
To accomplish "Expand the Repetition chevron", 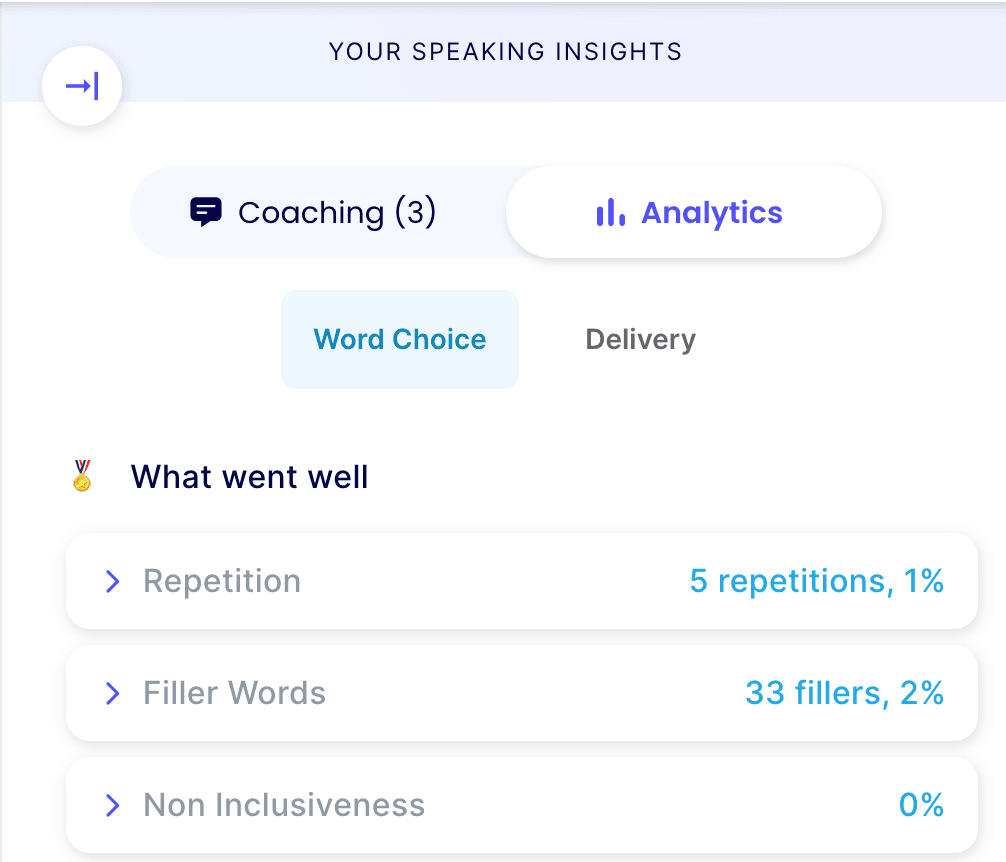I will coord(112,581).
